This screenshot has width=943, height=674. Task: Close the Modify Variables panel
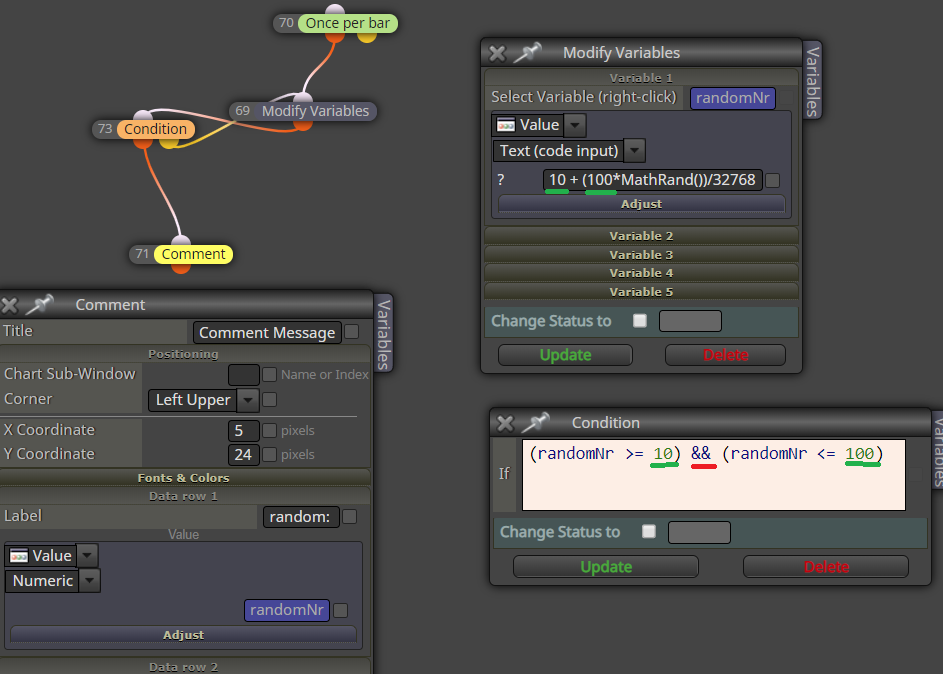pyautogui.click(x=497, y=54)
